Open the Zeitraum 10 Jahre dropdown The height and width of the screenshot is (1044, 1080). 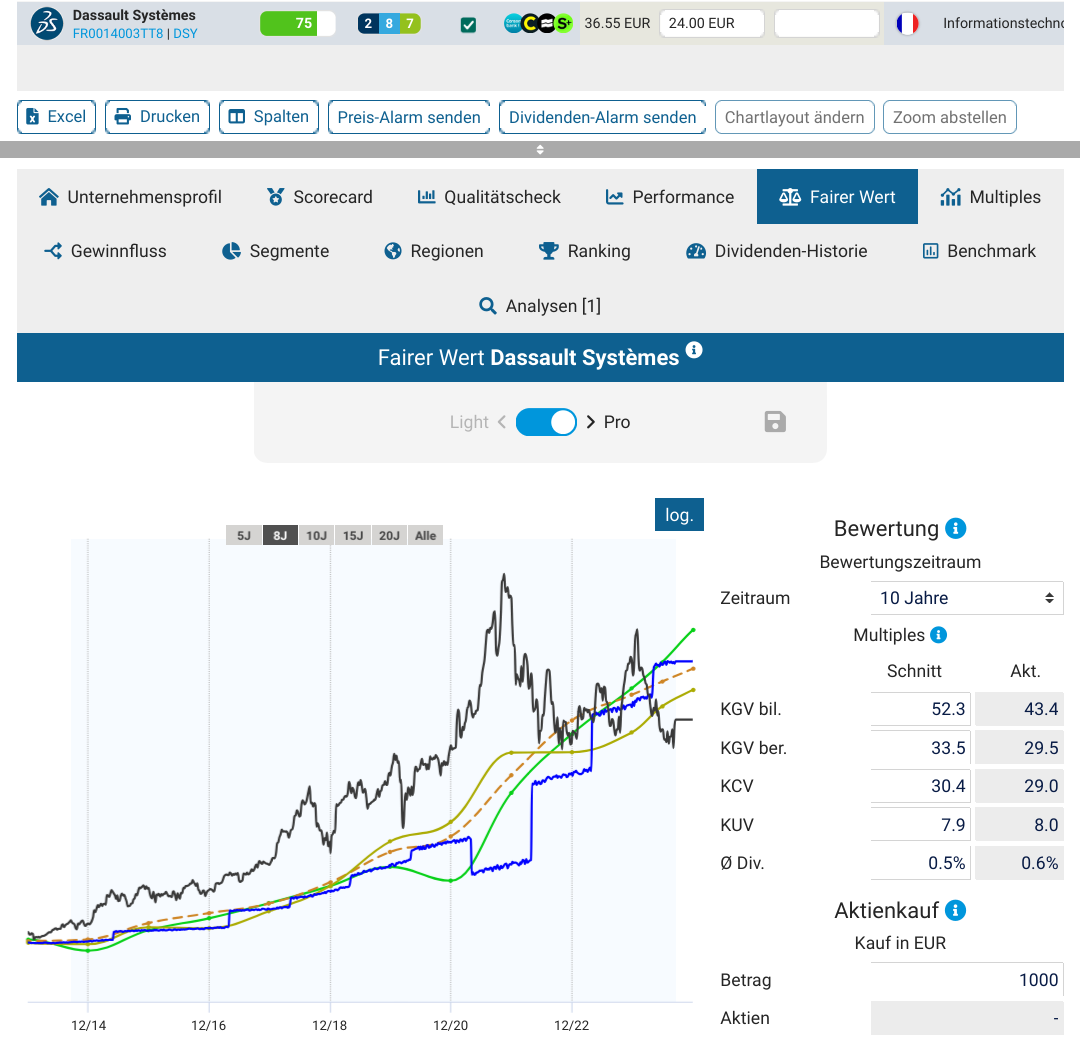tap(966, 598)
